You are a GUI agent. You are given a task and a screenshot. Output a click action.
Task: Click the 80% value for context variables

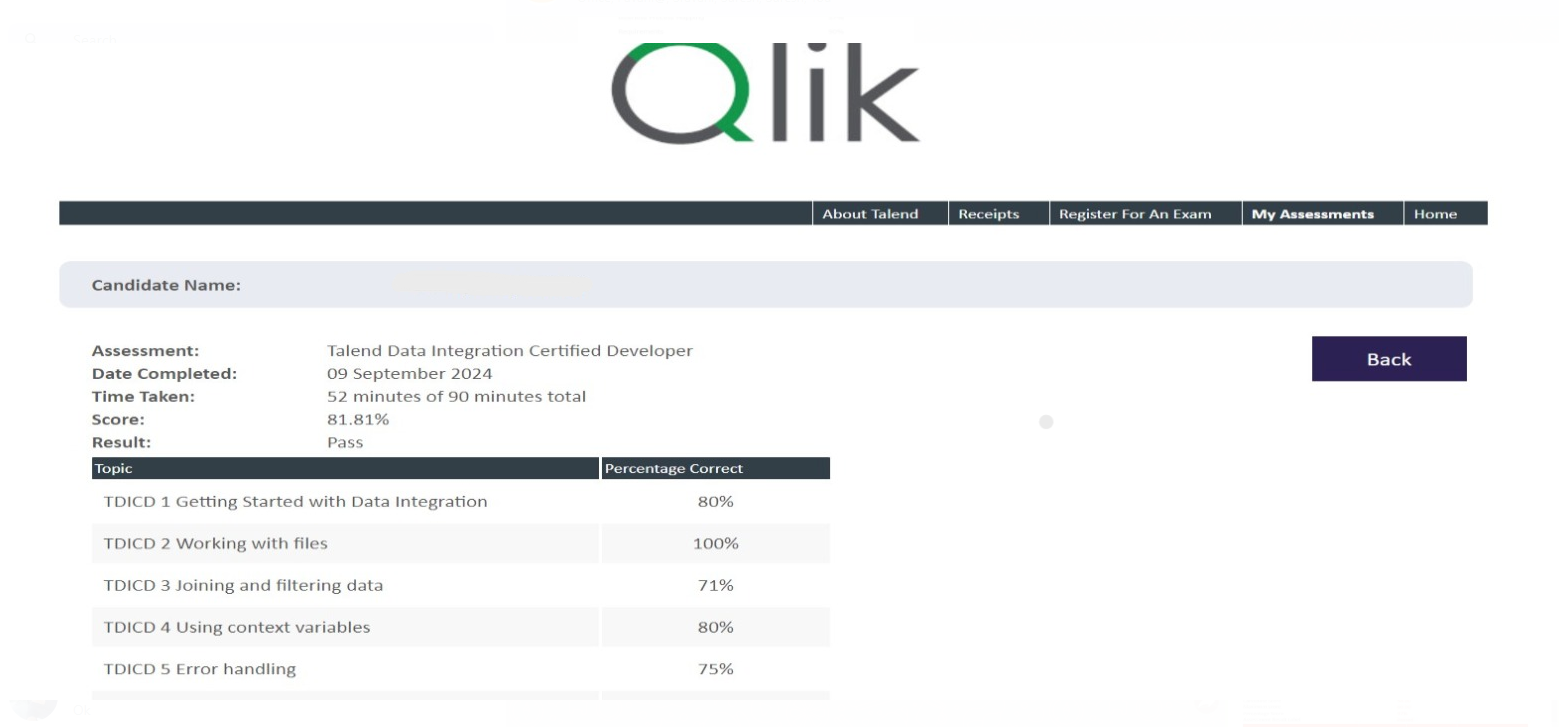tap(715, 628)
